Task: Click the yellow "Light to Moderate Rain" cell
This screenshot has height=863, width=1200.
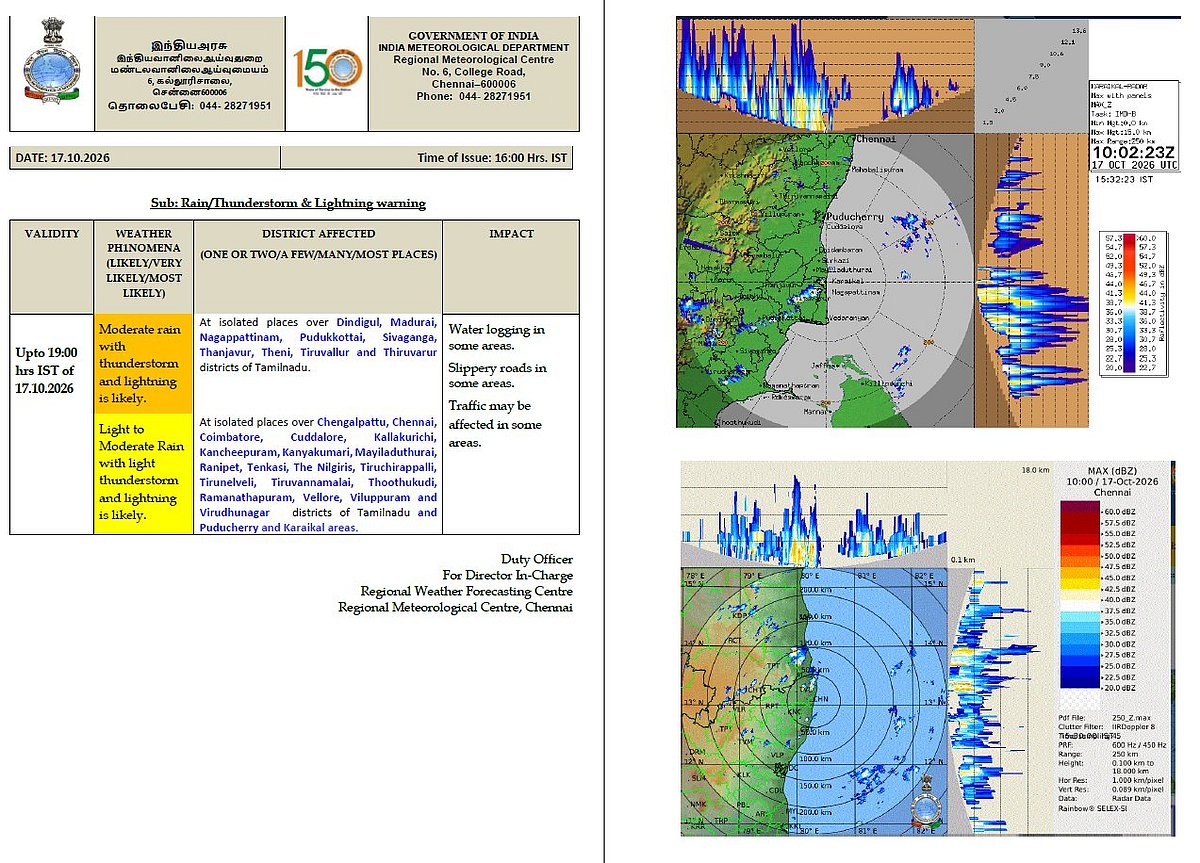Action: click(x=142, y=473)
